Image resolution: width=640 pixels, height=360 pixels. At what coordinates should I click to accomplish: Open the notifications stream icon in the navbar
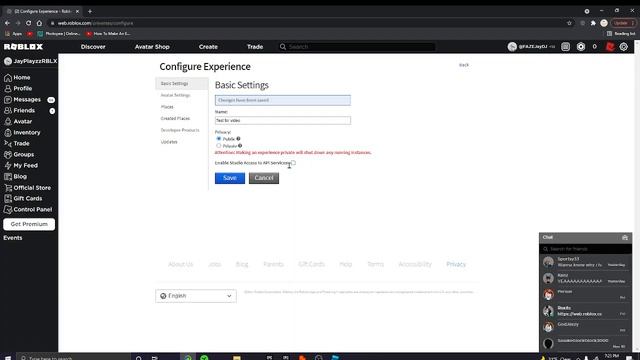pos(565,47)
